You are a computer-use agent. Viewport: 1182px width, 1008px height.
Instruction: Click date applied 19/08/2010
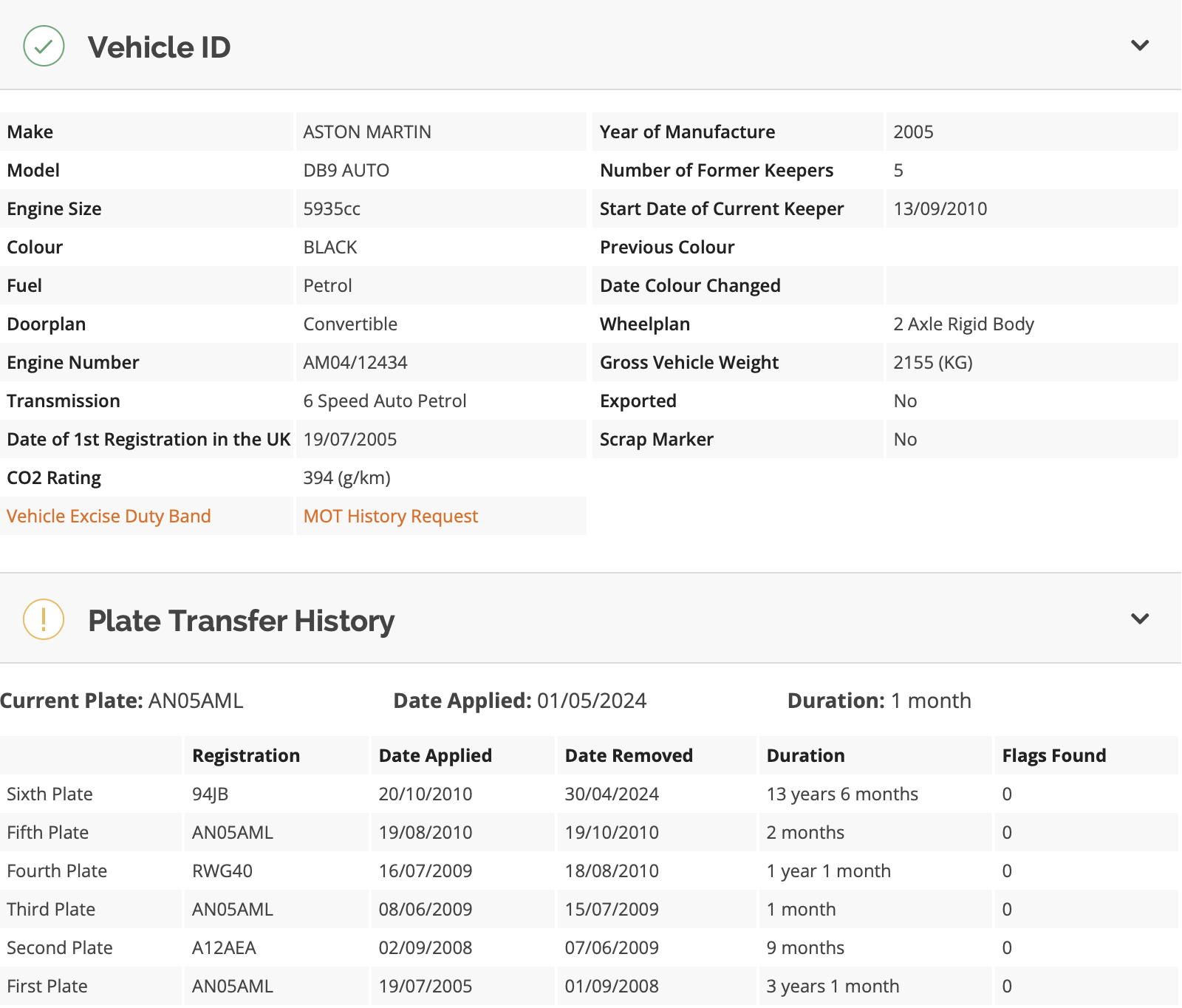(426, 832)
